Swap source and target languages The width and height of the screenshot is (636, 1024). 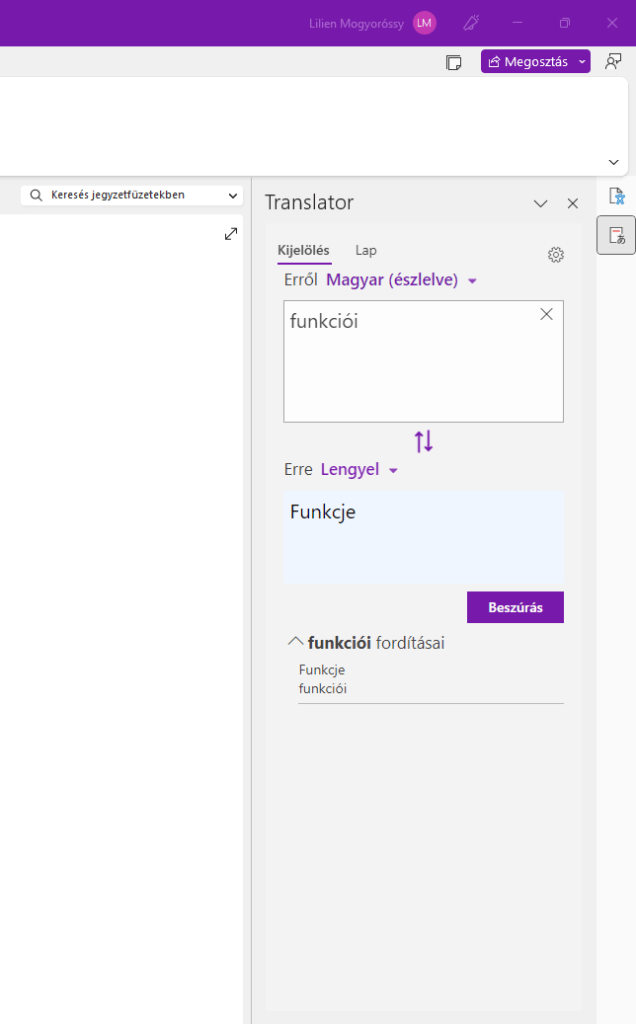[424, 441]
